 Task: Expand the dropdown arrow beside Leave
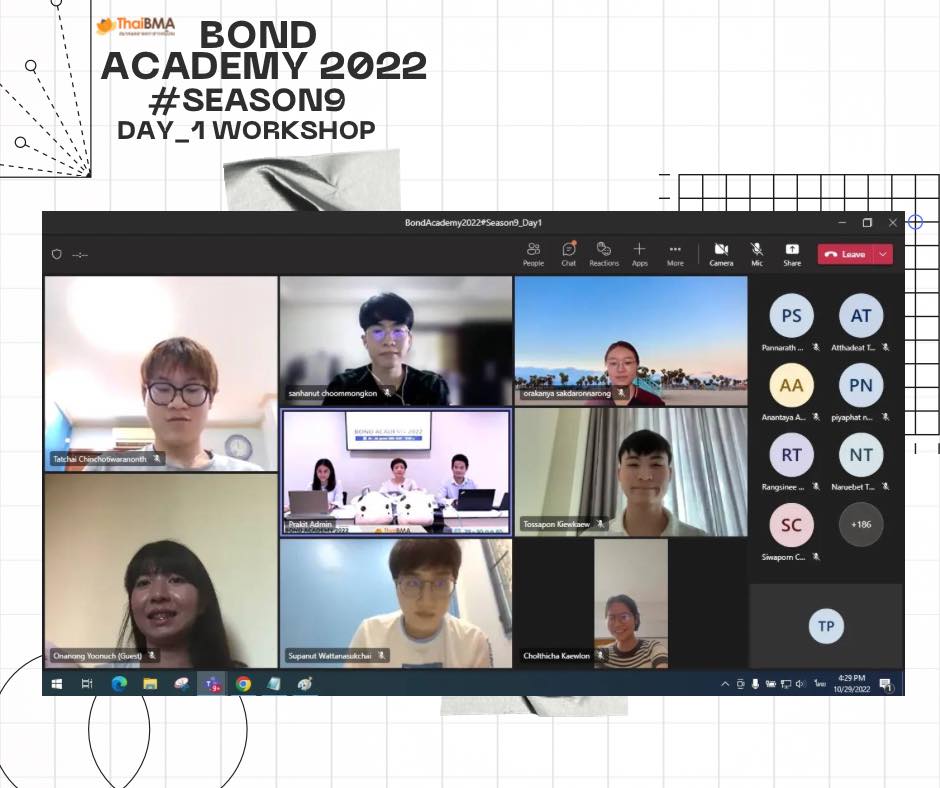tap(883, 254)
